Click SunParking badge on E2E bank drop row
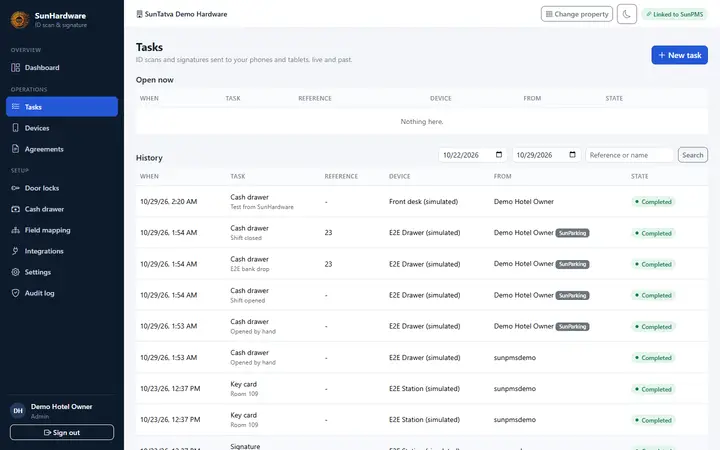Viewport: 720px width, 450px height. pyautogui.click(x=572, y=264)
